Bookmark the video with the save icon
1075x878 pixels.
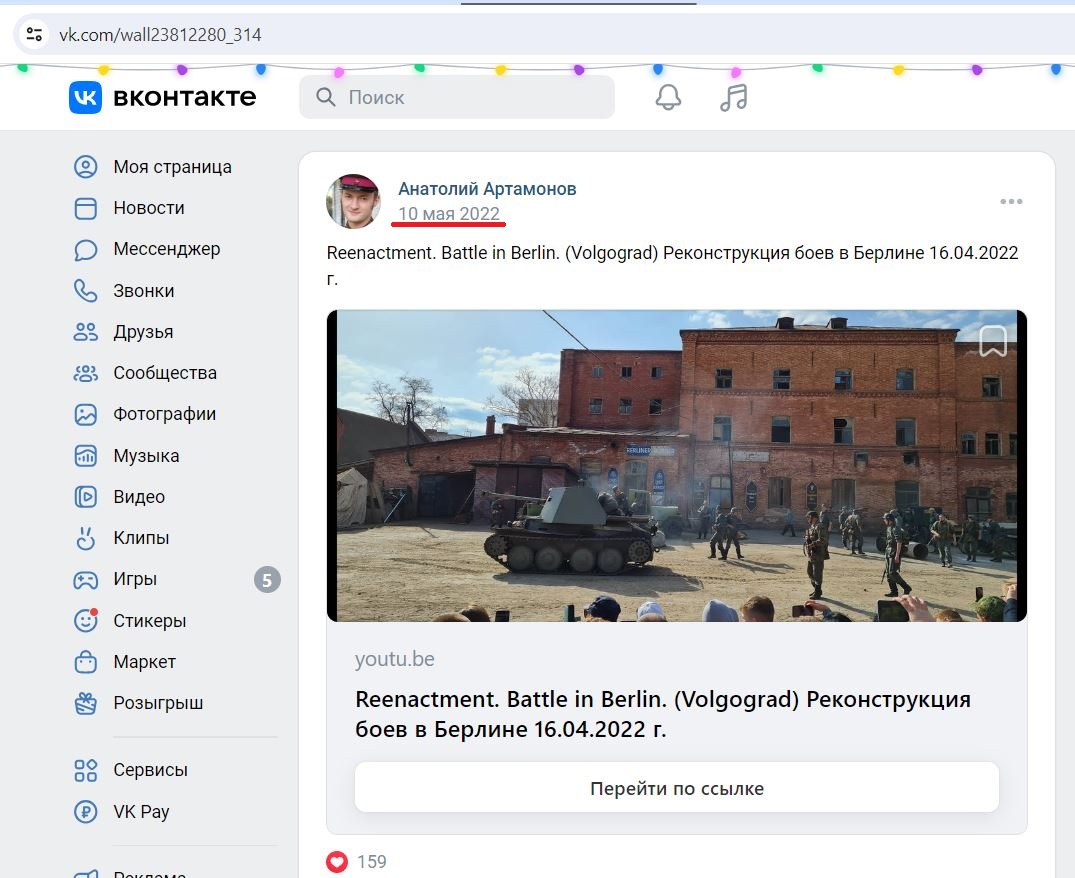pyautogui.click(x=993, y=341)
